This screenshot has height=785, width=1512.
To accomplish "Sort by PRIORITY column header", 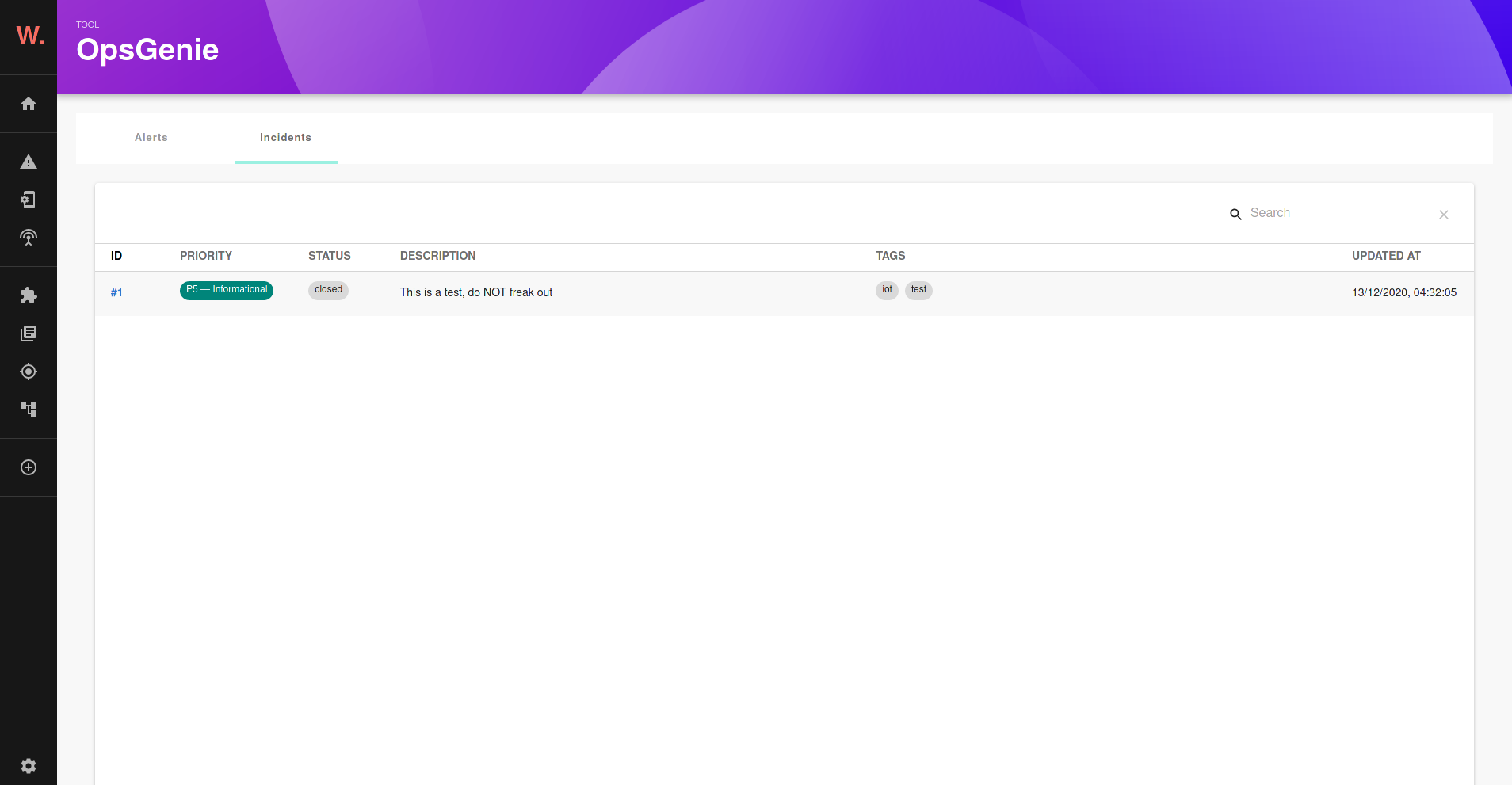I will coord(206,256).
